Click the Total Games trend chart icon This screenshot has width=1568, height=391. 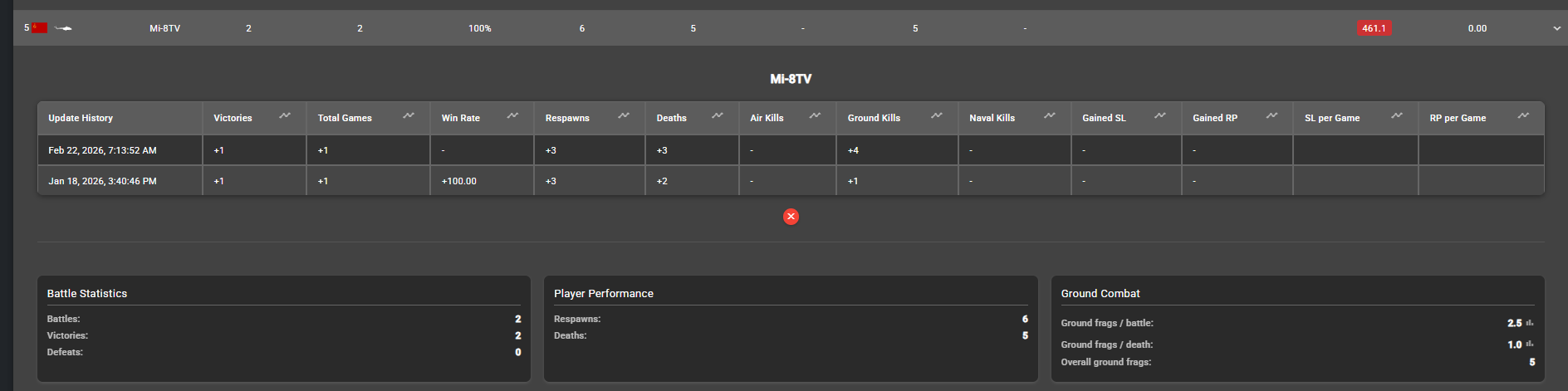click(409, 116)
